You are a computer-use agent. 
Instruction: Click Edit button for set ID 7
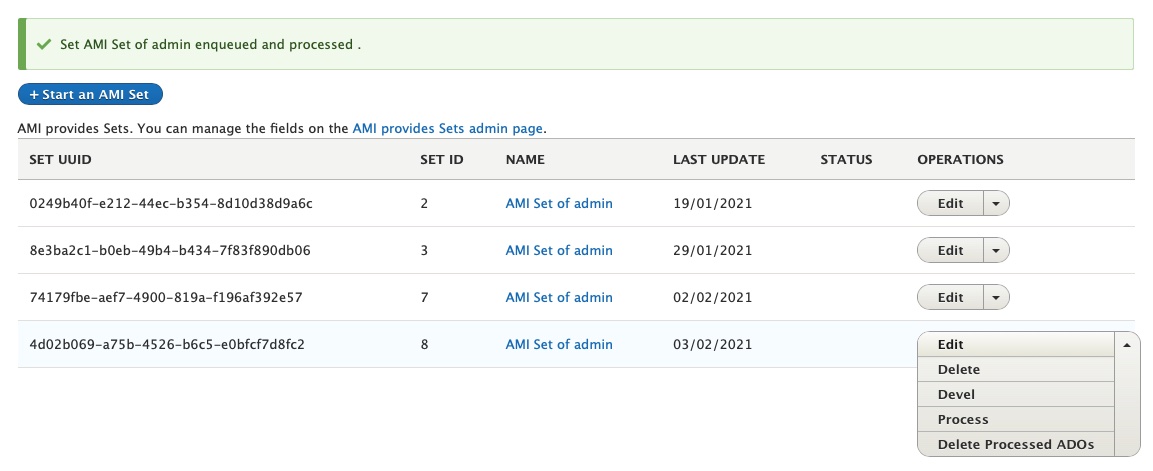[x=950, y=298]
